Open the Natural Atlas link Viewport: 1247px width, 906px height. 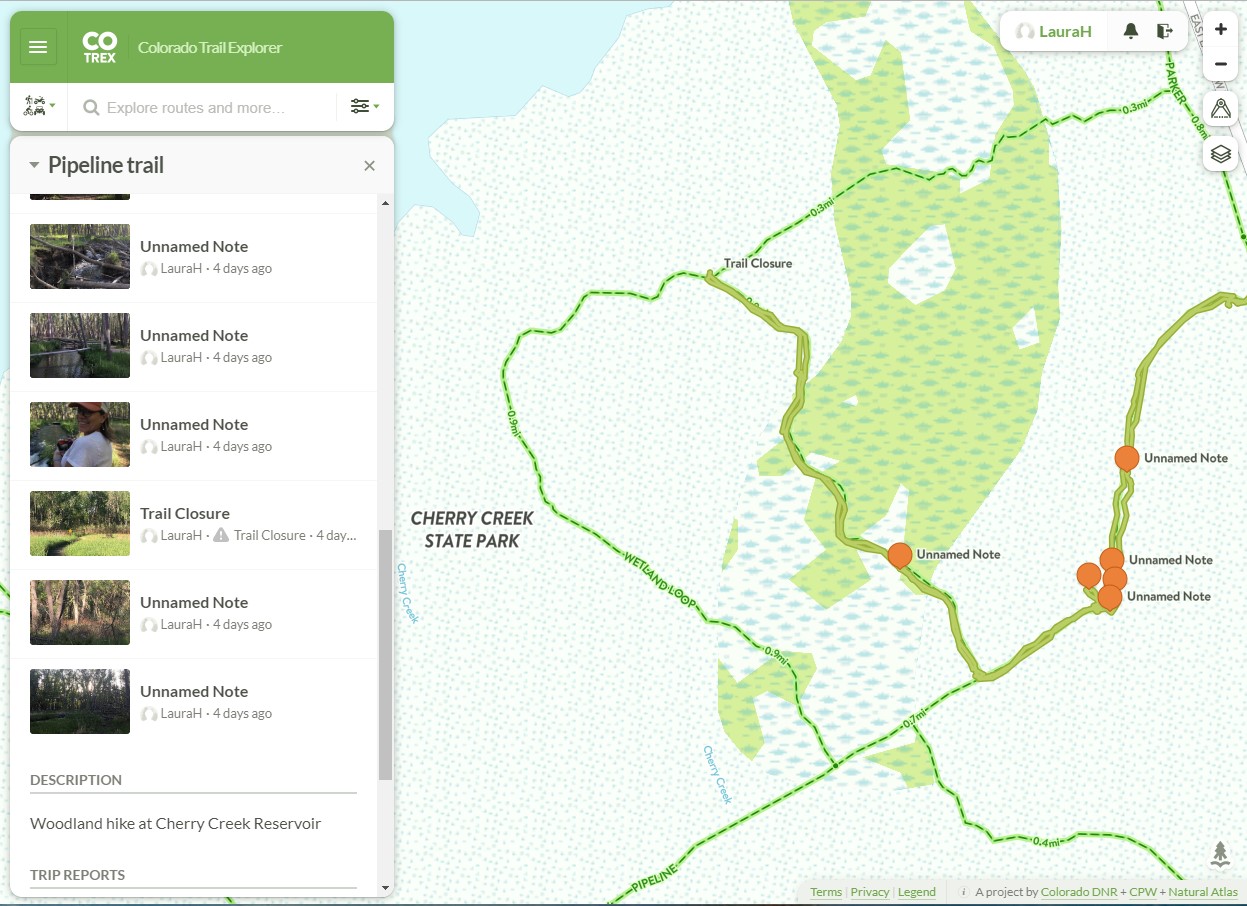click(1202, 892)
